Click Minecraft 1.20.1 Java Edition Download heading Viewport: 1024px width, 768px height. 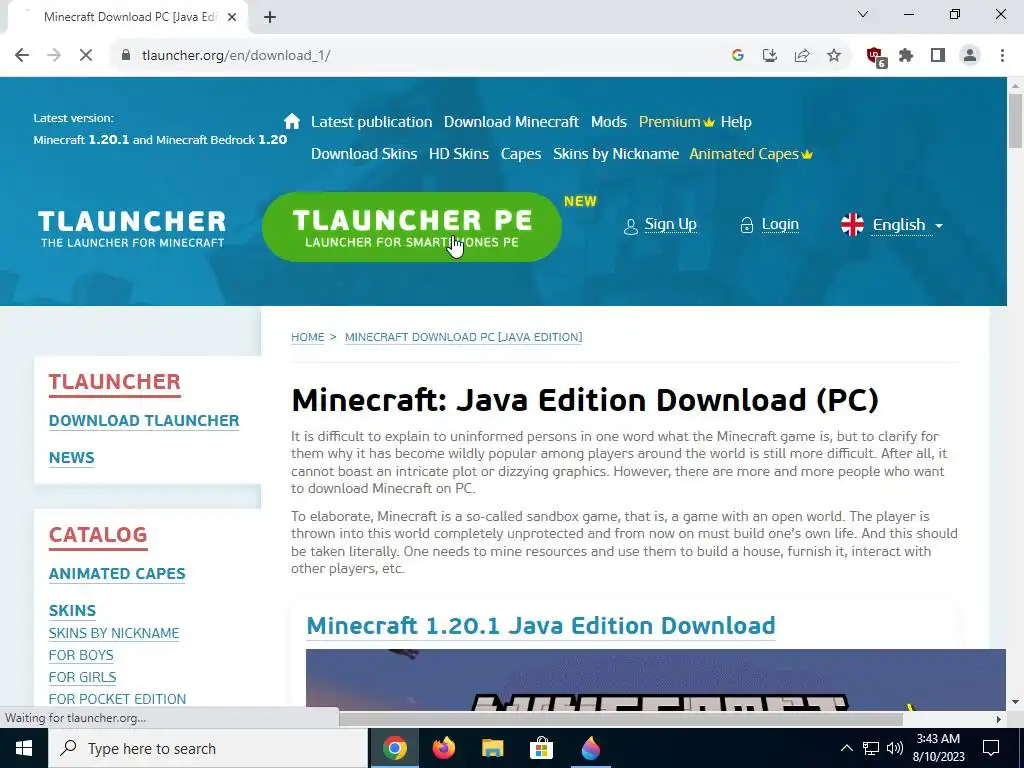pyautogui.click(x=541, y=626)
